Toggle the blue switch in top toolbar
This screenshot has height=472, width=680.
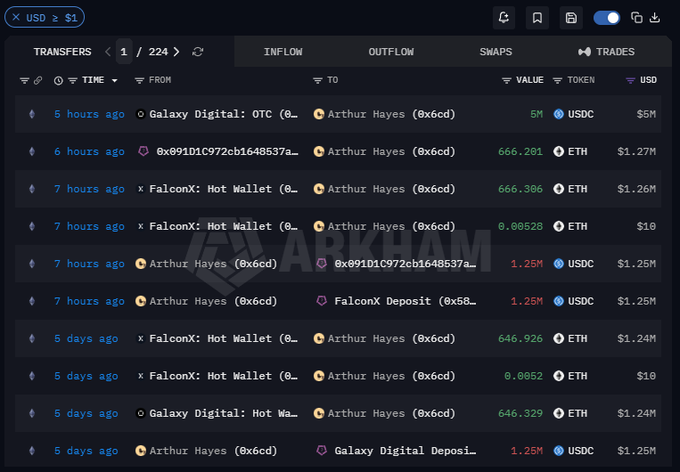pos(606,18)
